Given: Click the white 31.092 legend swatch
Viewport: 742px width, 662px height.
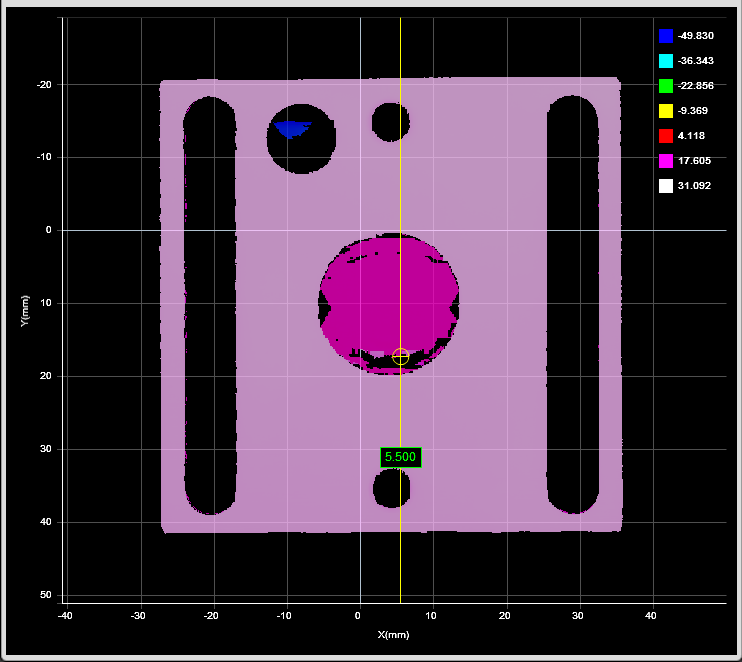Looking at the screenshot, I should pyautogui.click(x=665, y=186).
